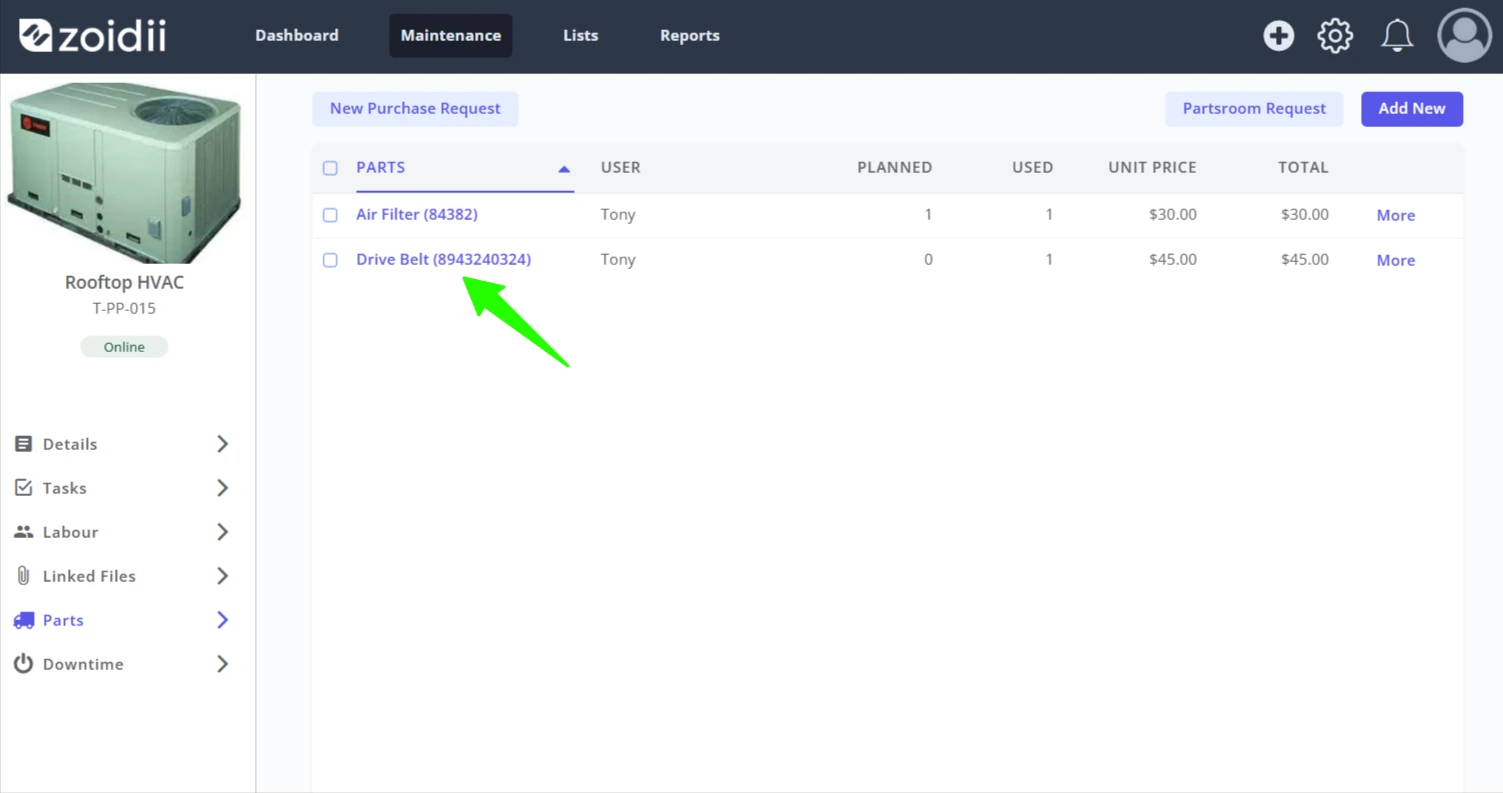Click the plus icon in top bar

point(1278,36)
